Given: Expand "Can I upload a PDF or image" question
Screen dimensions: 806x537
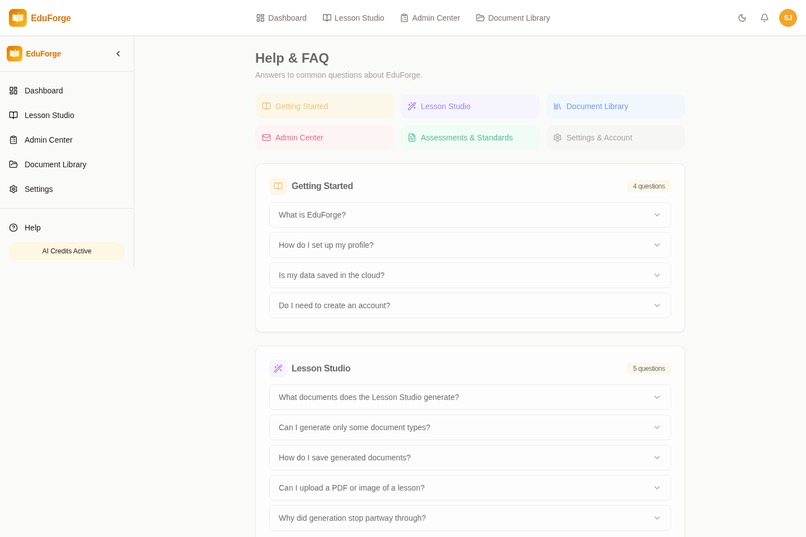Looking at the screenshot, I should point(470,488).
